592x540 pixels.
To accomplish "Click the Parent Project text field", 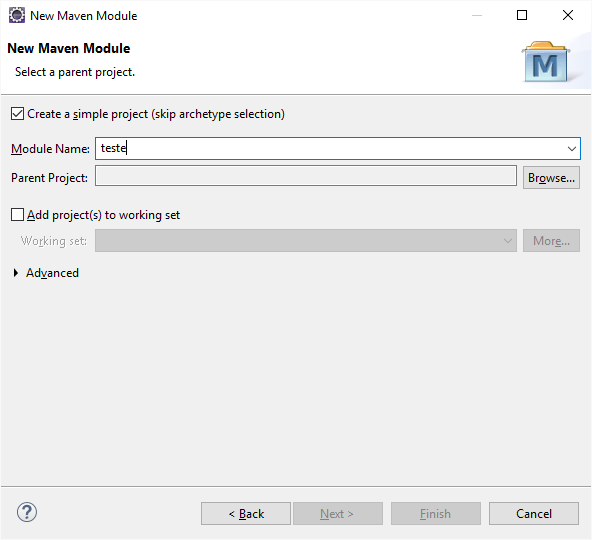I will click(x=306, y=176).
